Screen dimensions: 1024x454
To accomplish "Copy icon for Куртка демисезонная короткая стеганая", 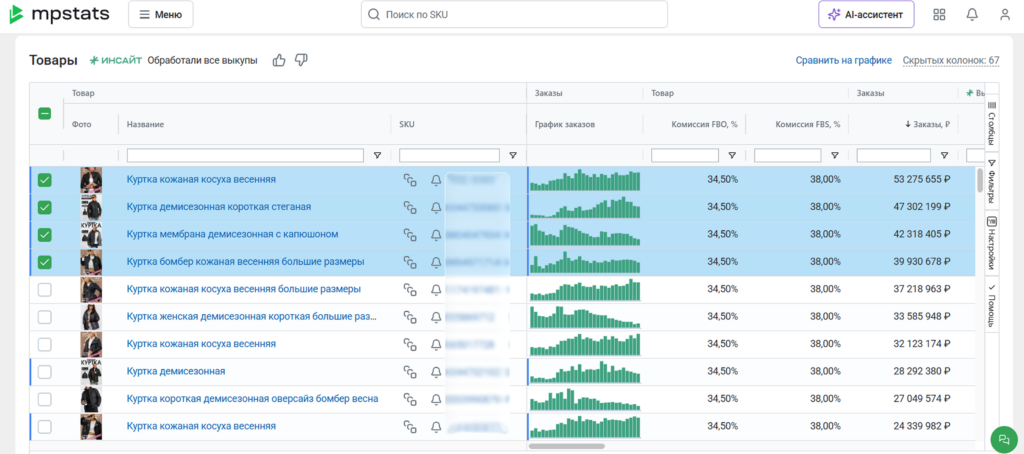I will [409, 207].
